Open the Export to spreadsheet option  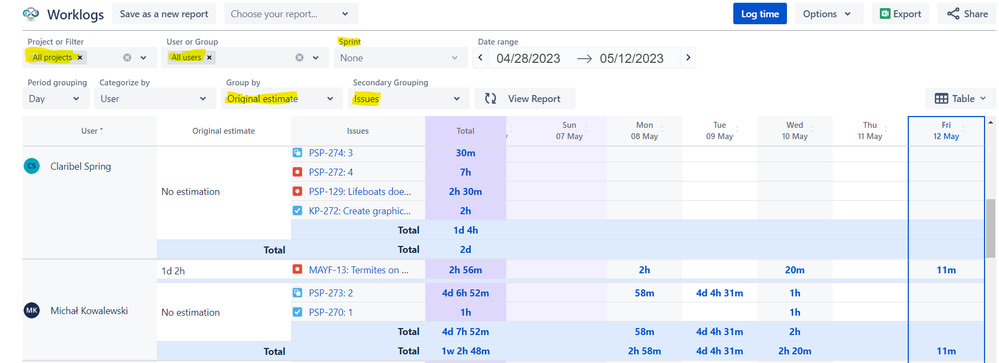[x=900, y=13]
